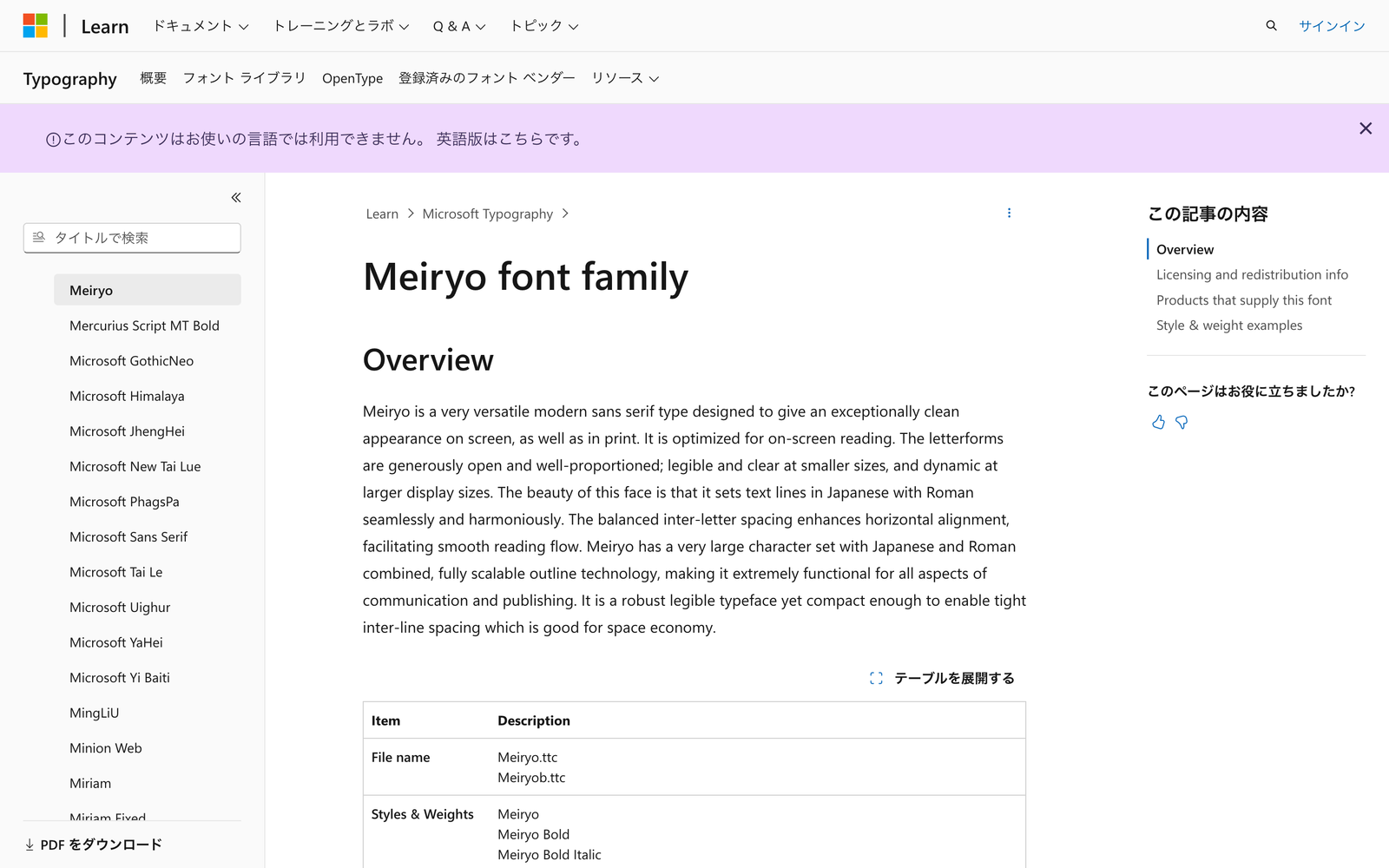Open Miriam in sidebar list

[x=90, y=783]
